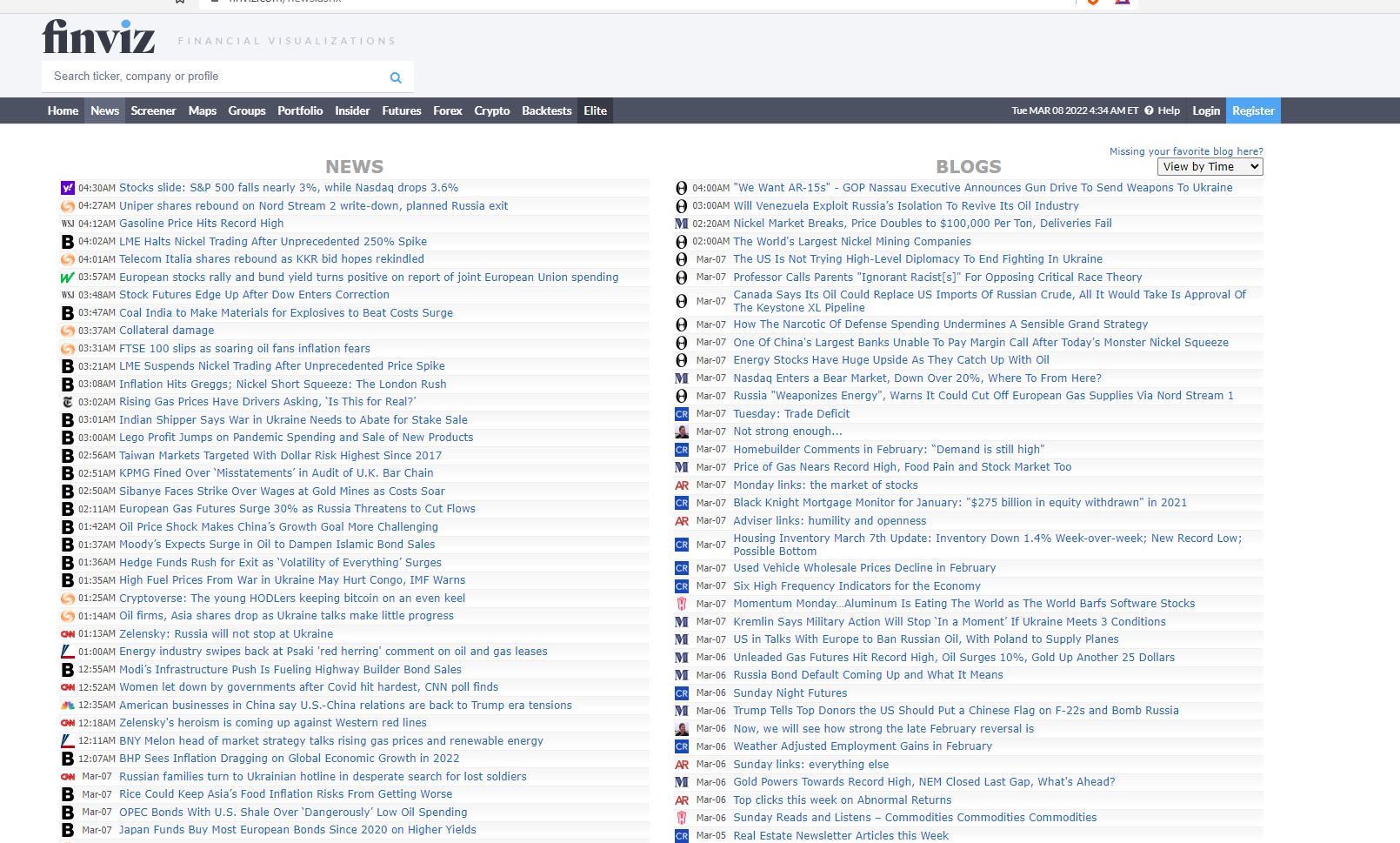1400x843 pixels.
Task: Open the Home menu item
Action: tap(63, 110)
